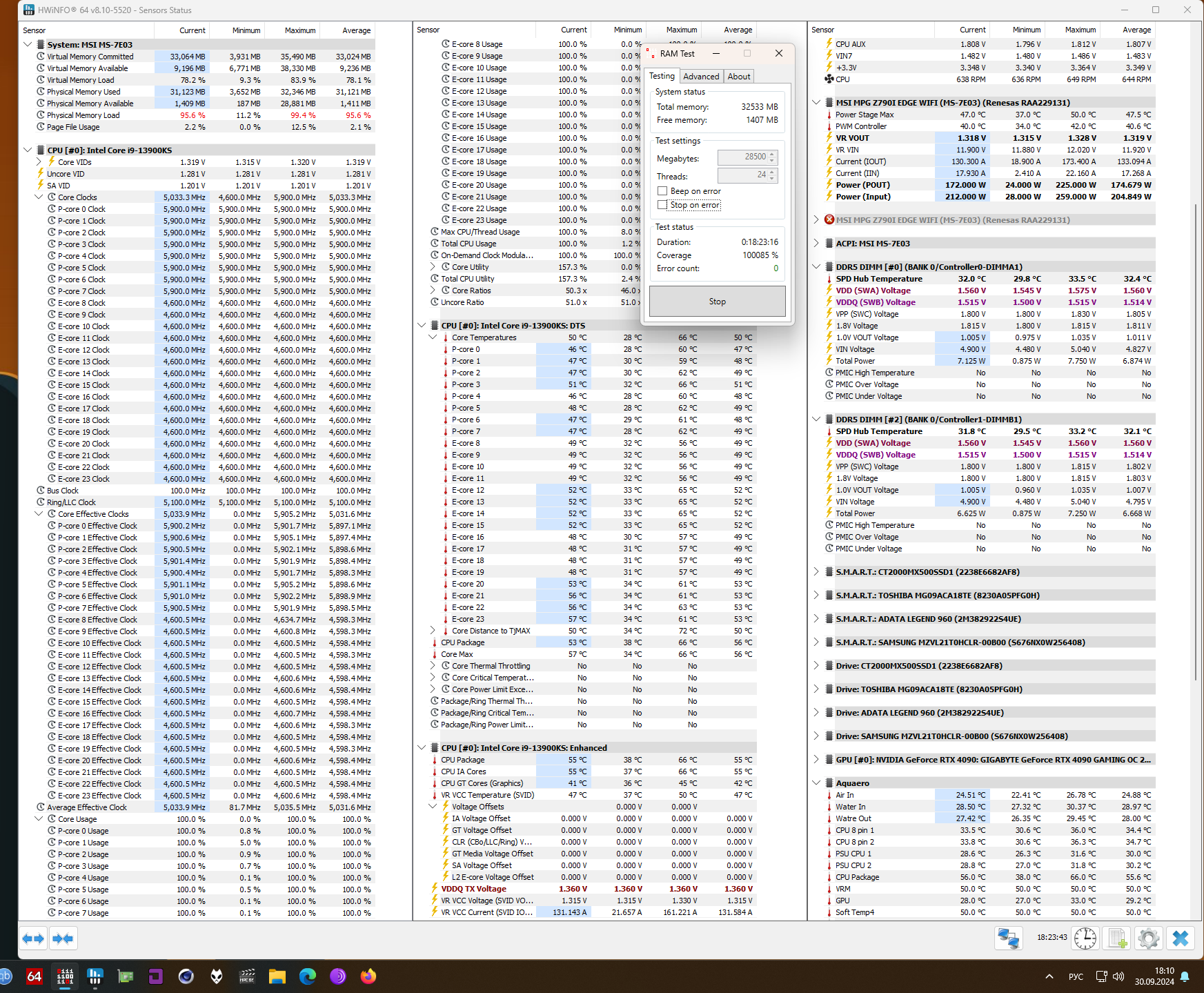Collapse the Voltage Offsets tree

[433, 807]
